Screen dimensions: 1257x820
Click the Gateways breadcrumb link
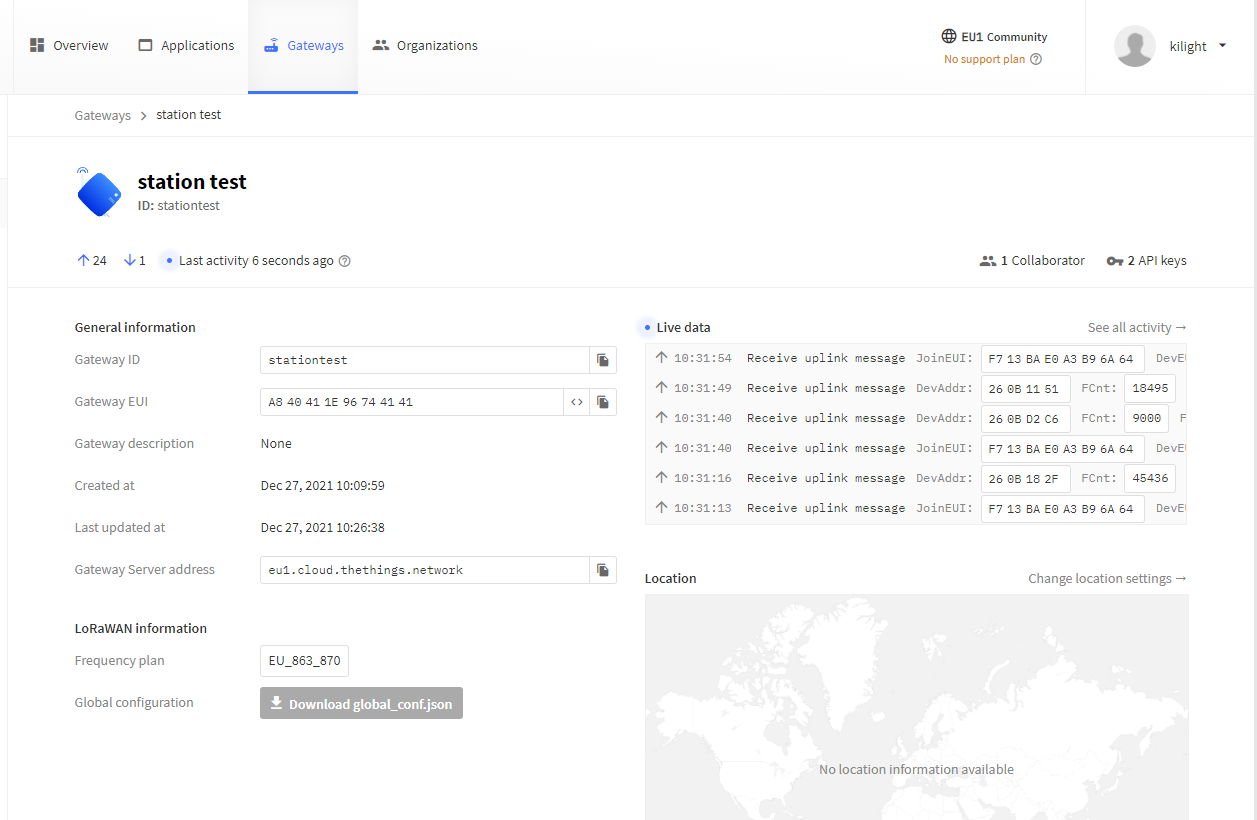tap(103, 115)
